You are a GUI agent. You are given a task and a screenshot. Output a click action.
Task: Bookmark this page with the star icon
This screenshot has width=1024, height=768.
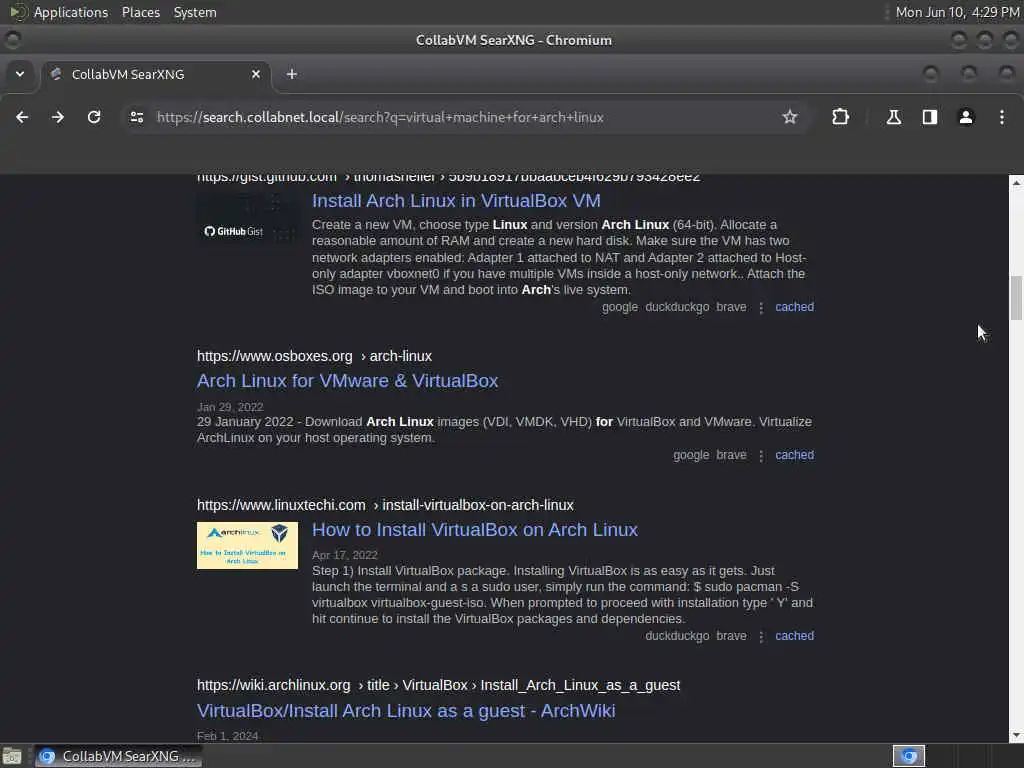click(790, 117)
